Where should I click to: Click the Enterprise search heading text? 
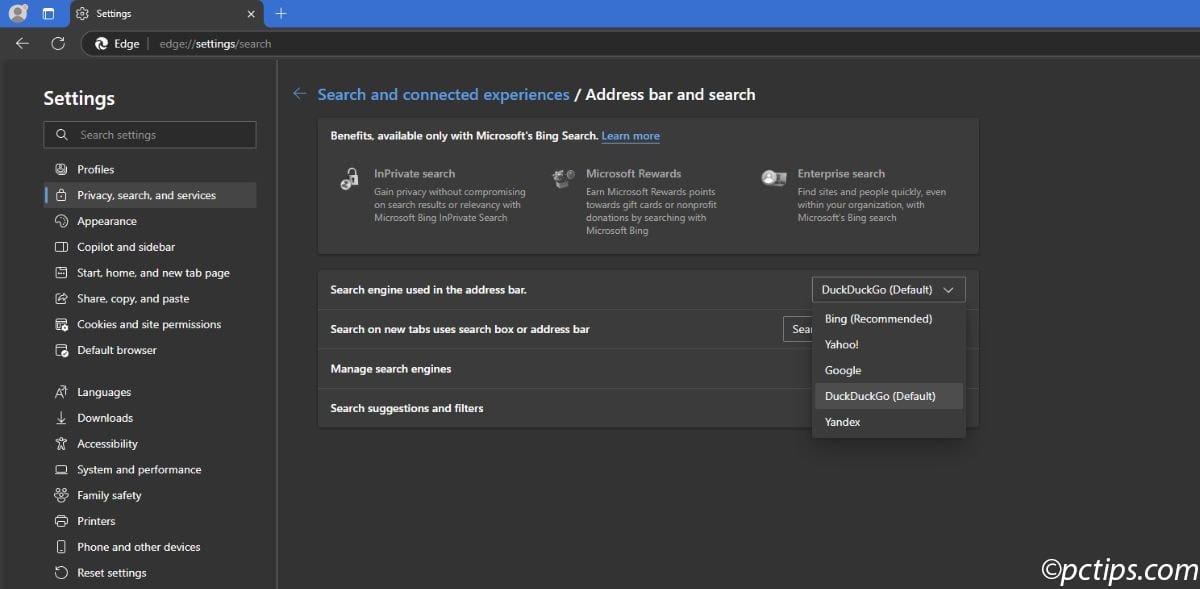pos(841,174)
